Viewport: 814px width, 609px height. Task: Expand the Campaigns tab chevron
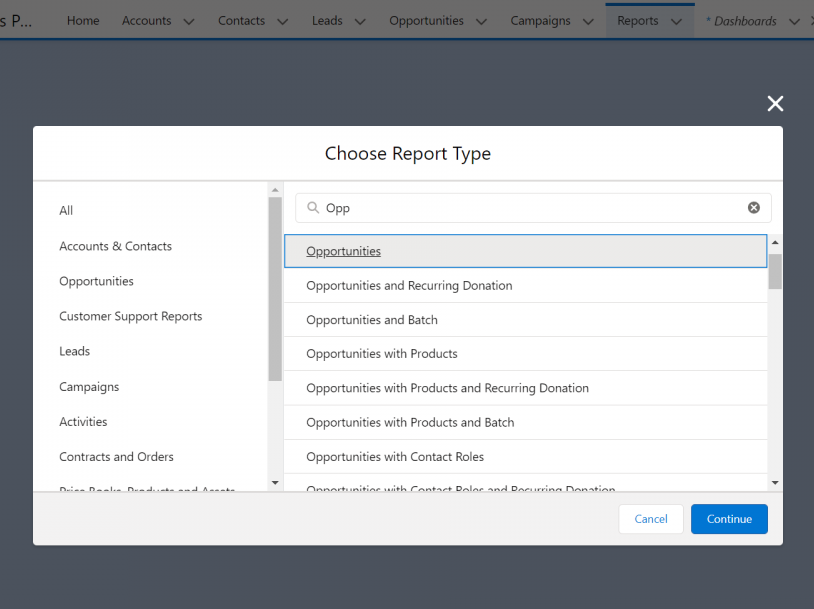click(587, 20)
